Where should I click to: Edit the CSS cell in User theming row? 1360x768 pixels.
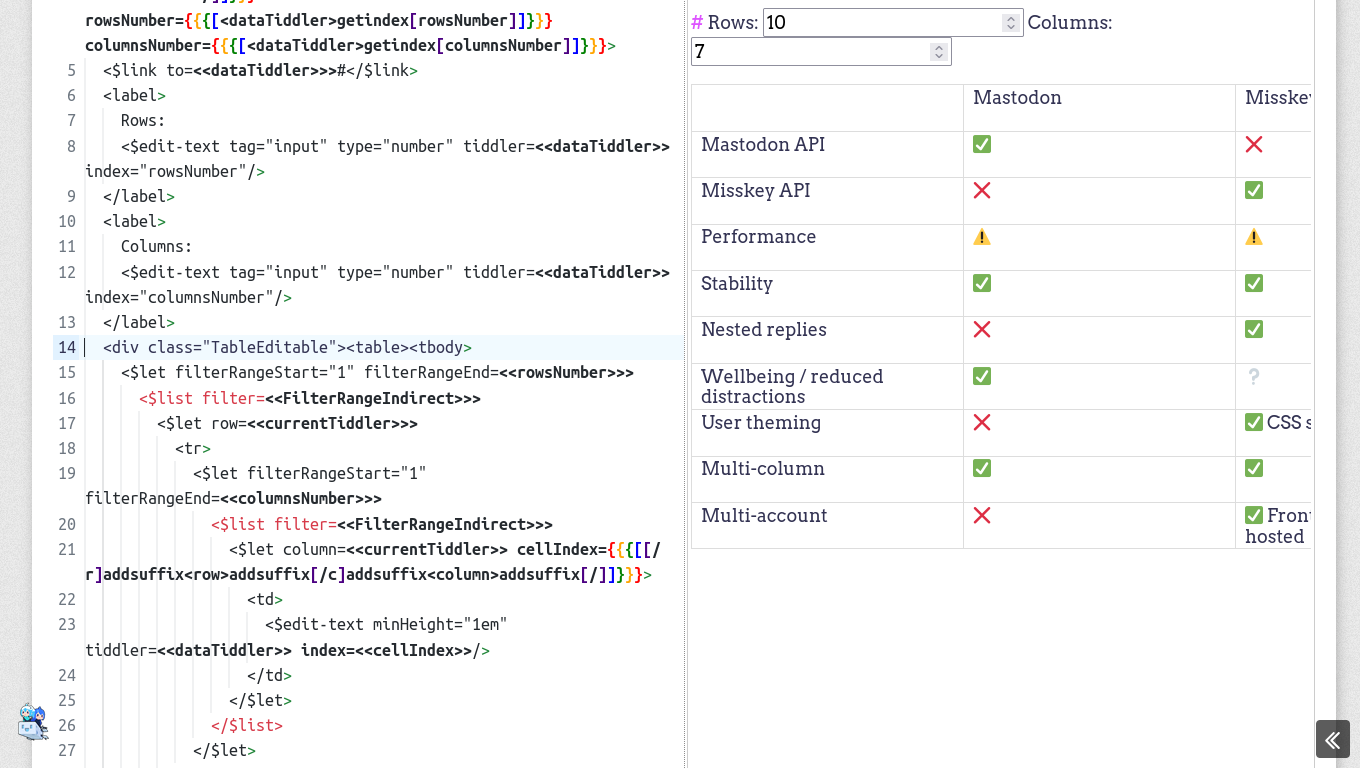point(1273,432)
